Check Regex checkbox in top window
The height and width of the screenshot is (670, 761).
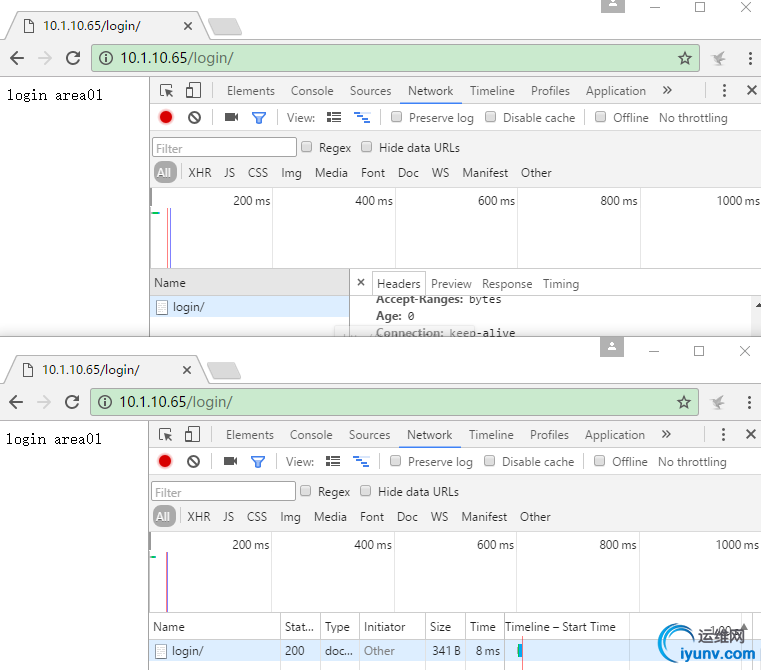[306, 147]
